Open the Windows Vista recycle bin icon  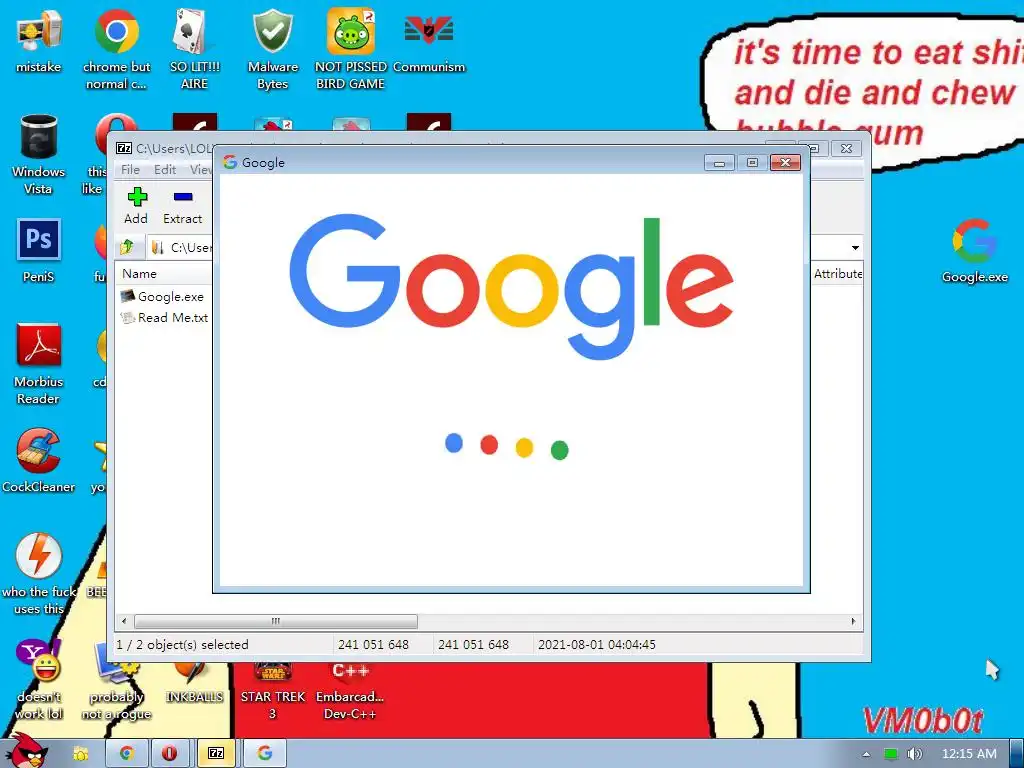39,154
